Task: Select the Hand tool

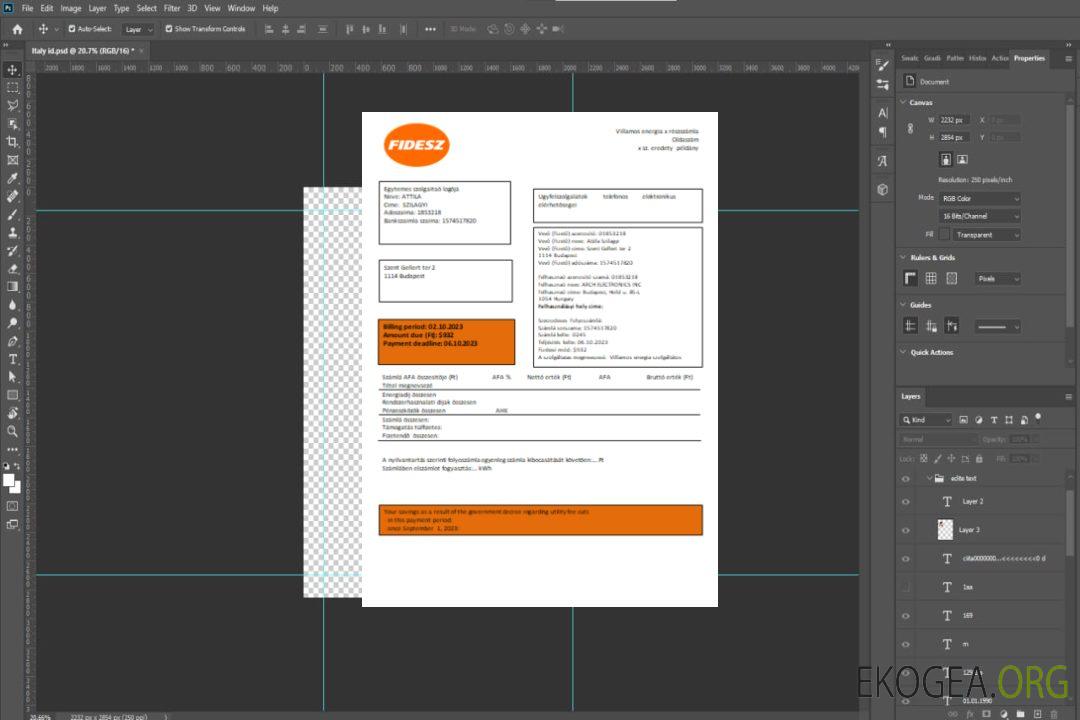Action: [12, 413]
